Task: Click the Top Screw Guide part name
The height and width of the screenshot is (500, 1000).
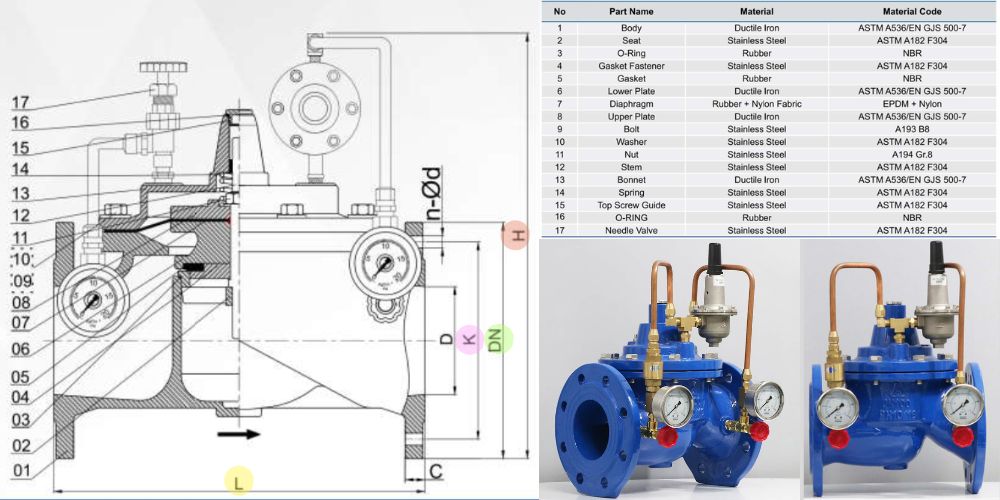Action: point(631,205)
